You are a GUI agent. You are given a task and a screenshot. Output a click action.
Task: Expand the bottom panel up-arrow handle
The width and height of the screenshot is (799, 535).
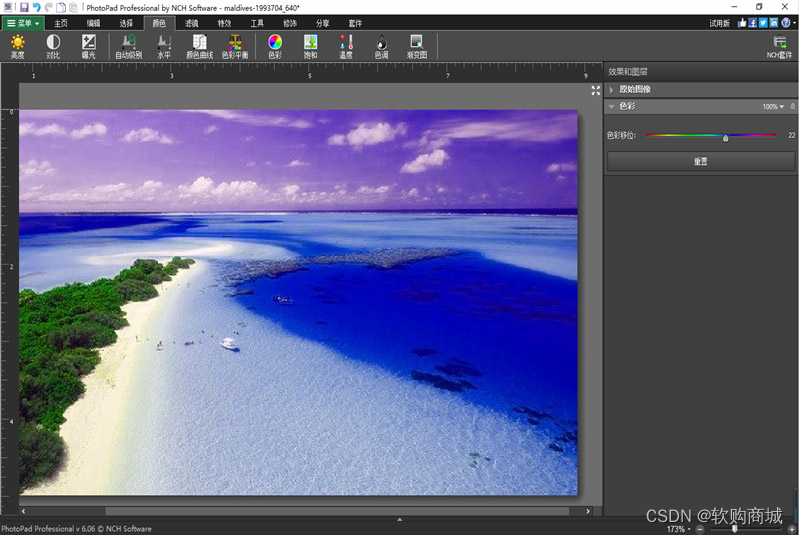pos(400,519)
